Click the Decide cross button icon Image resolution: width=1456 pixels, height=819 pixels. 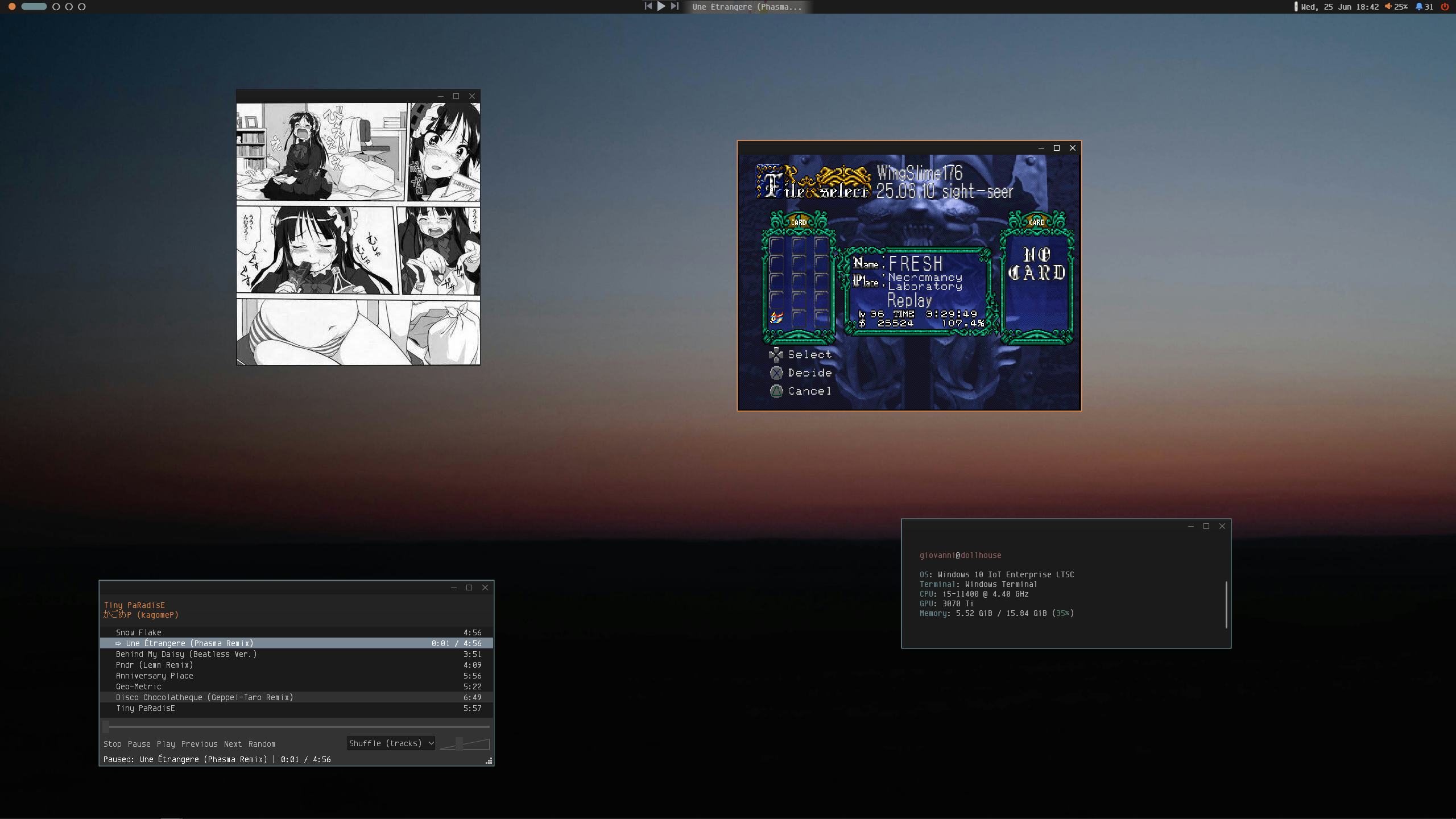(776, 373)
